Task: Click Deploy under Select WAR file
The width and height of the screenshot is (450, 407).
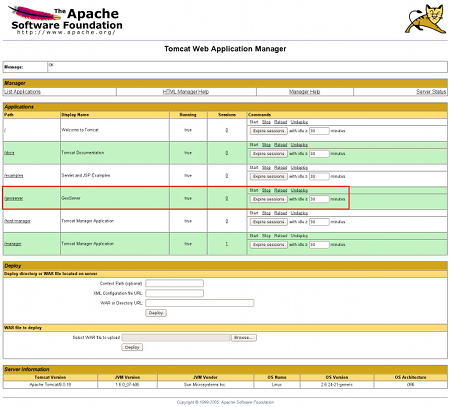Action: click(132, 347)
